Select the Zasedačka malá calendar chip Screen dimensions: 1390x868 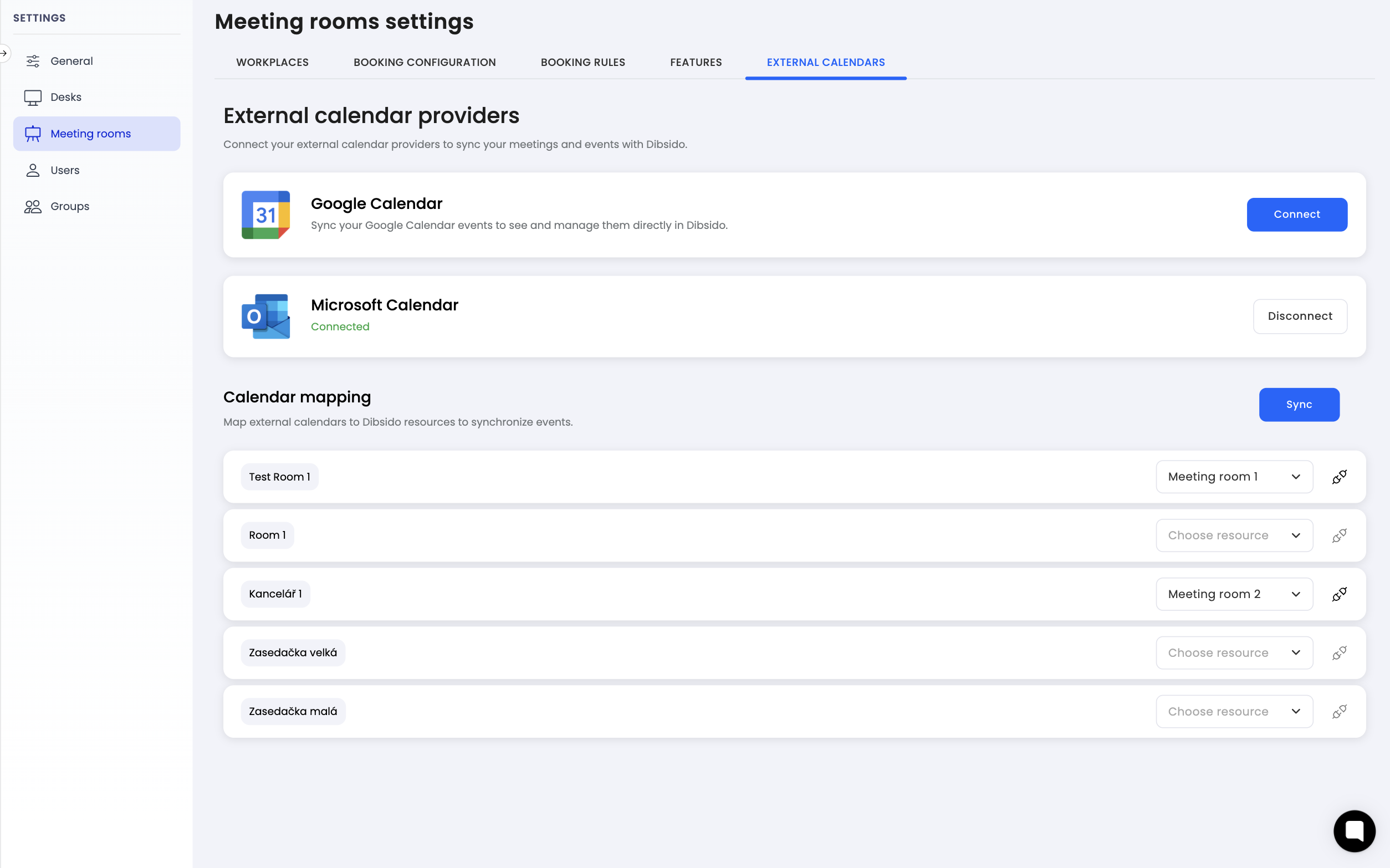click(x=293, y=711)
